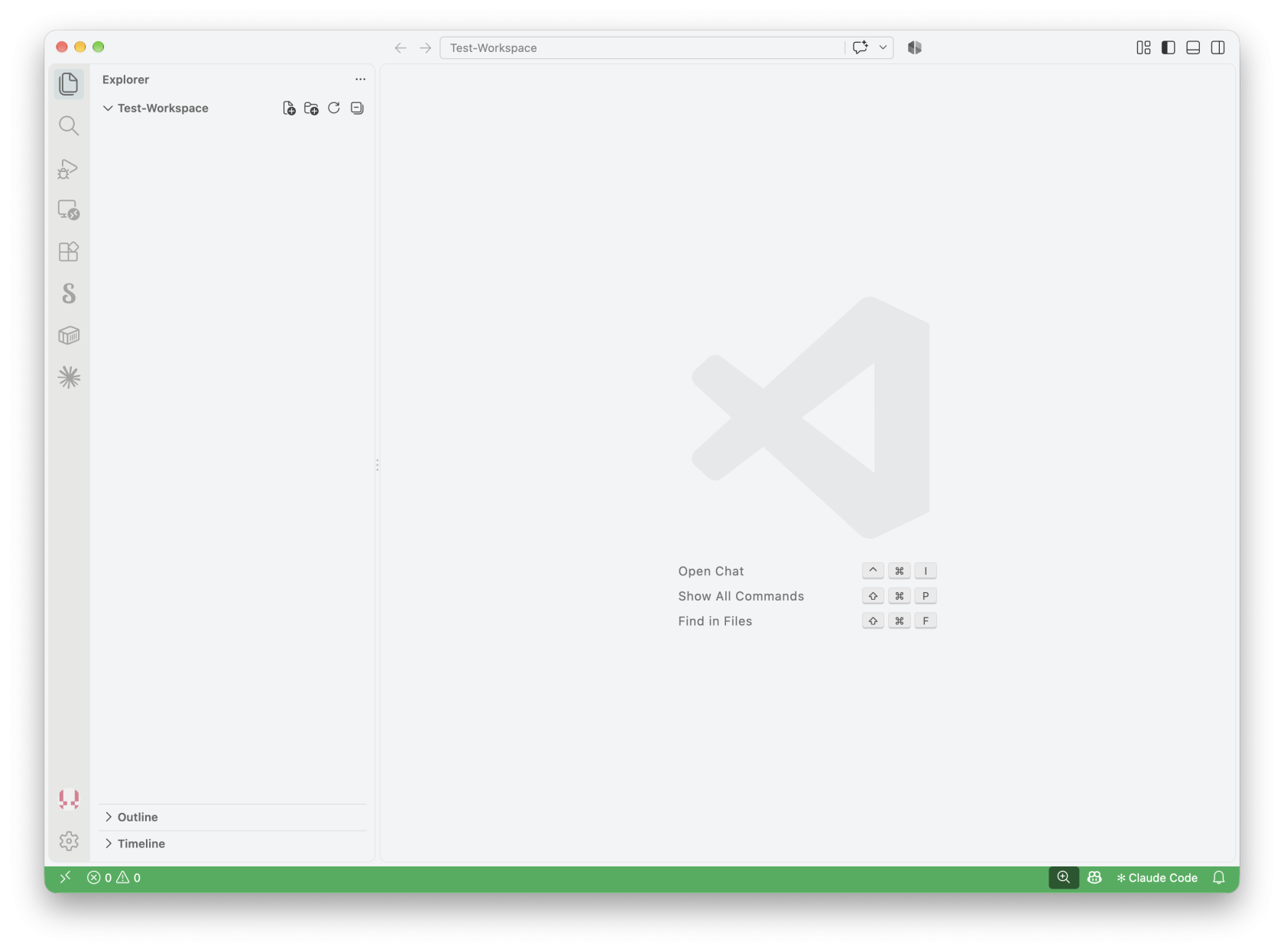Open Explorer Views and More Actions menu
Image resolution: width=1284 pixels, height=952 pixels.
click(x=360, y=79)
